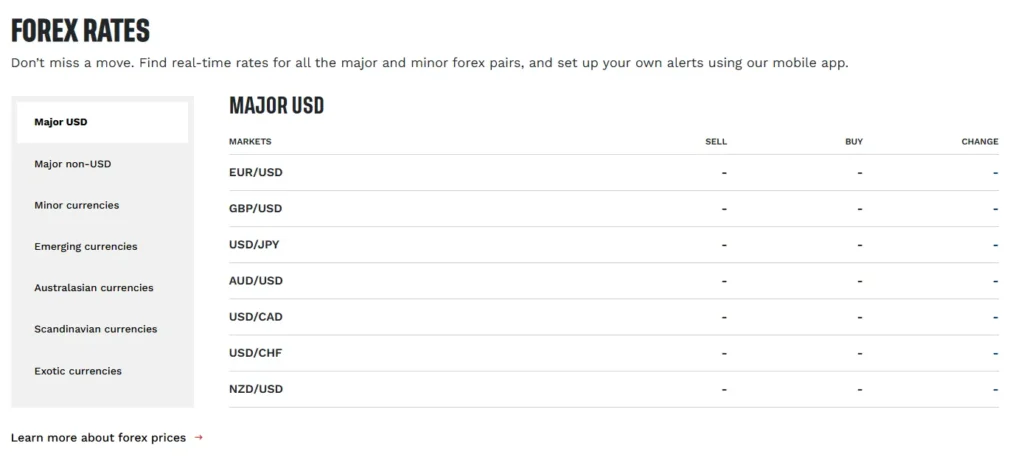The height and width of the screenshot is (457, 1024).
Task: Open the USD/JPY pair
Action: coord(255,244)
